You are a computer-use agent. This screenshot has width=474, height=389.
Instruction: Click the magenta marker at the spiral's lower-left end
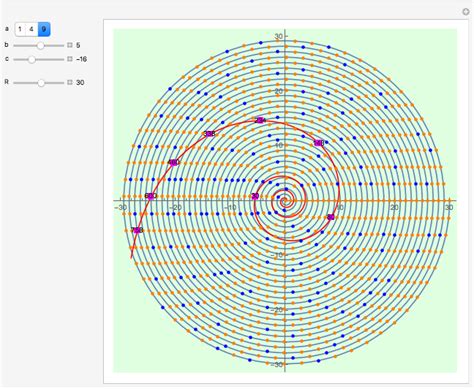137,230
